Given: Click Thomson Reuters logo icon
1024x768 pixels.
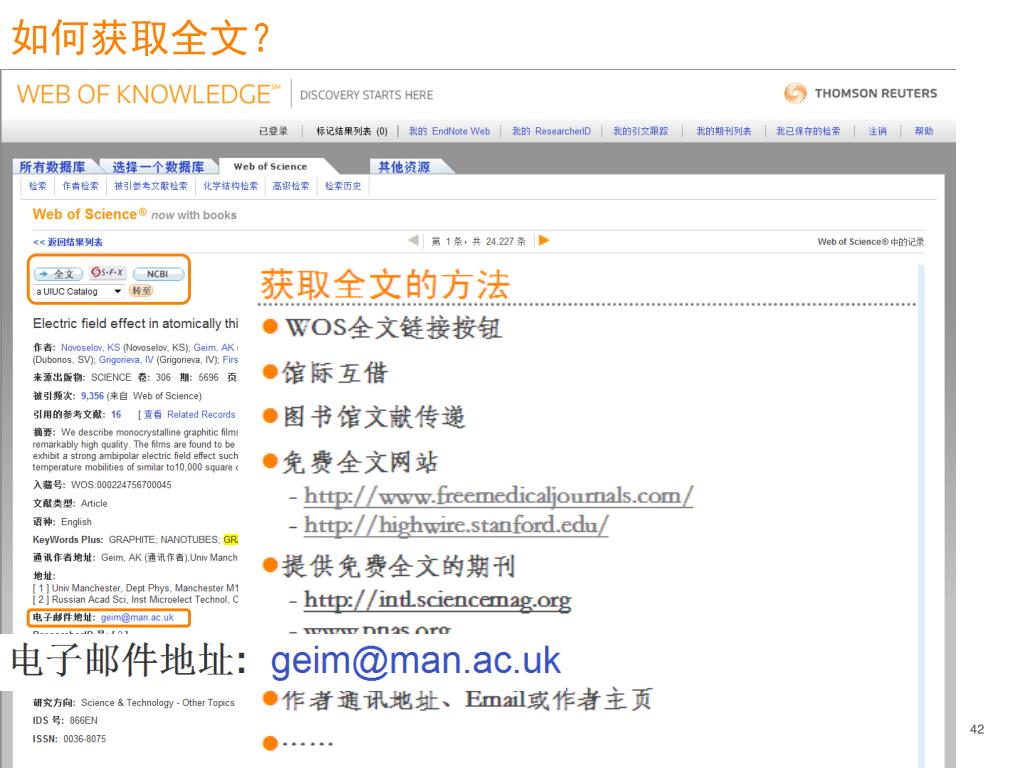Looking at the screenshot, I should coord(795,93).
